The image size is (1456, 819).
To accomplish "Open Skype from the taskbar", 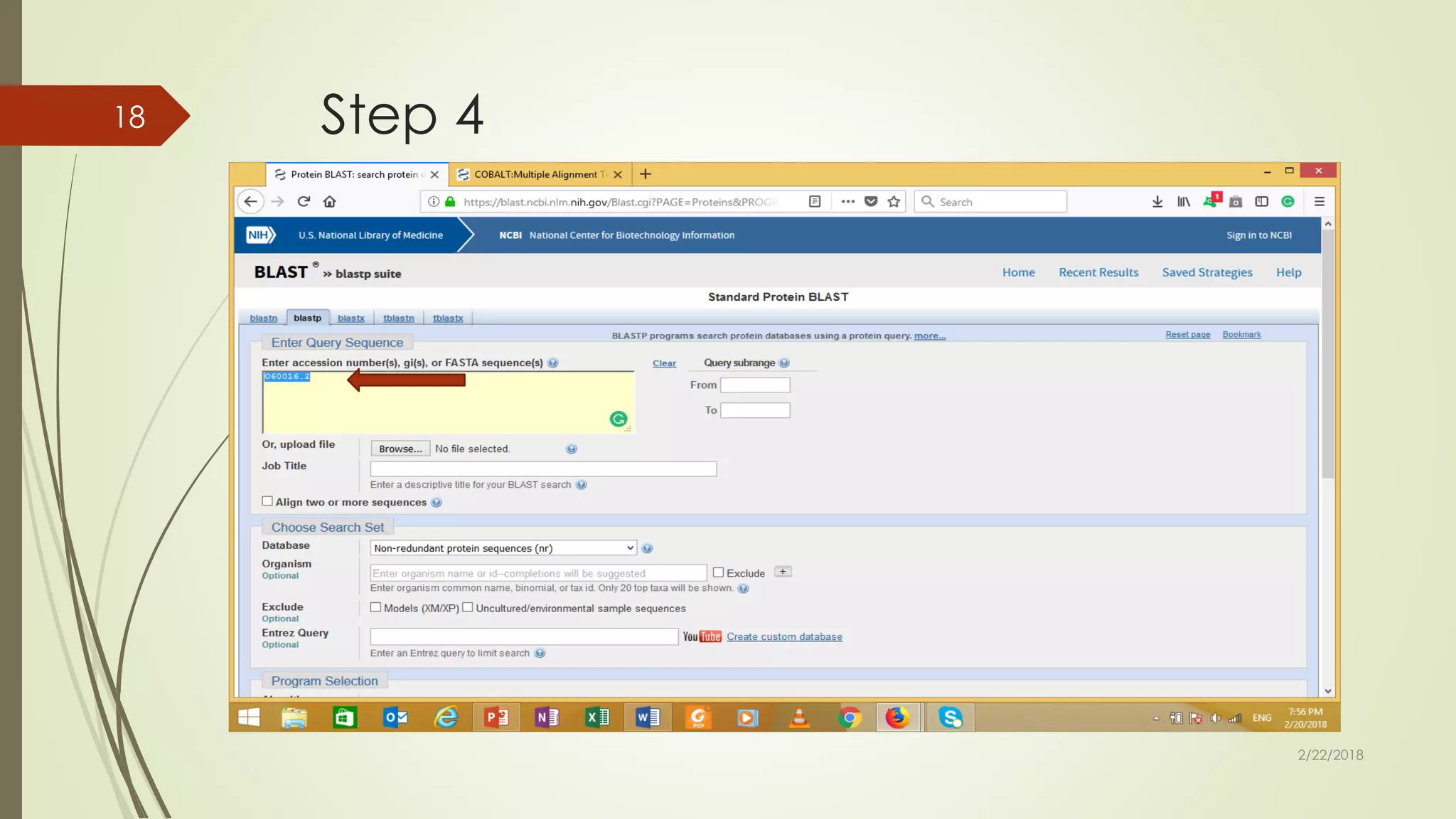I will click(x=951, y=718).
